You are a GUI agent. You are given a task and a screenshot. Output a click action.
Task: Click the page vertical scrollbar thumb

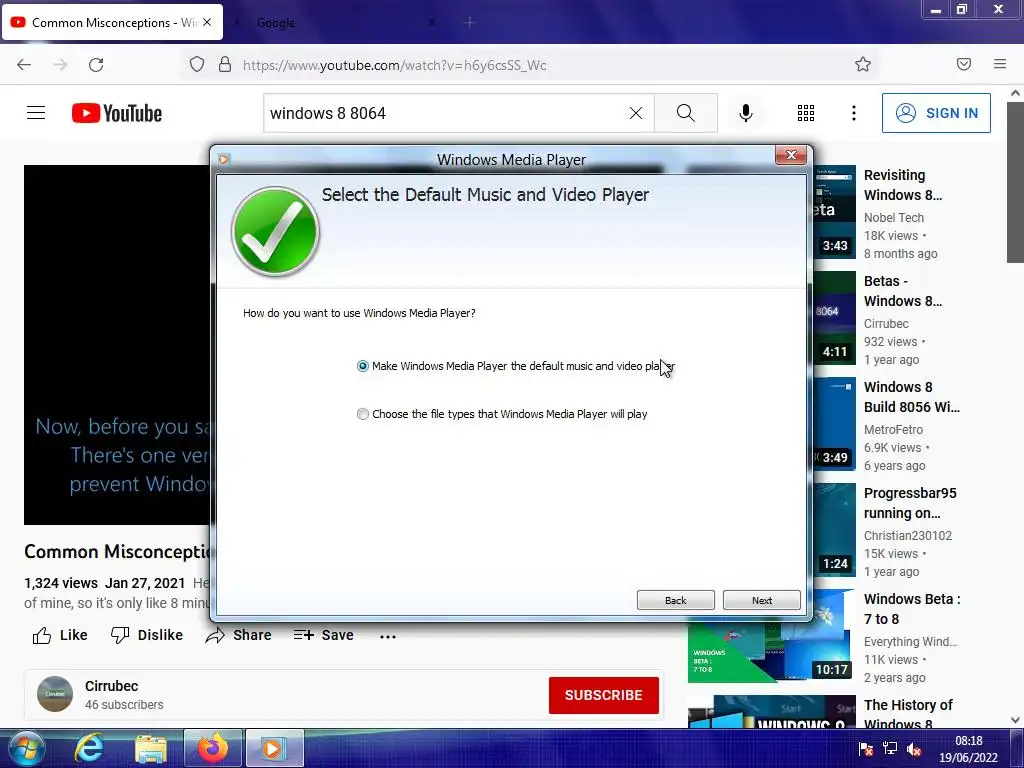[1015, 182]
